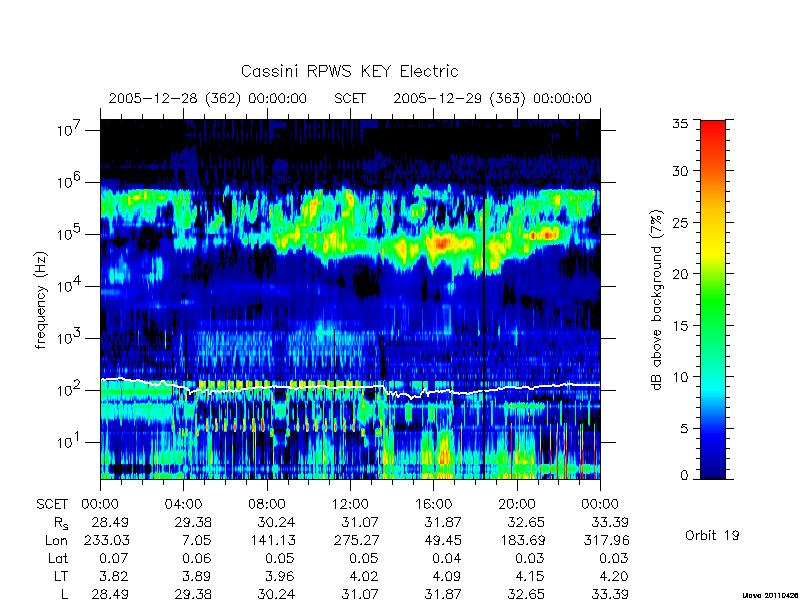Click the Rs row label
The image size is (800, 600).
coord(61,522)
